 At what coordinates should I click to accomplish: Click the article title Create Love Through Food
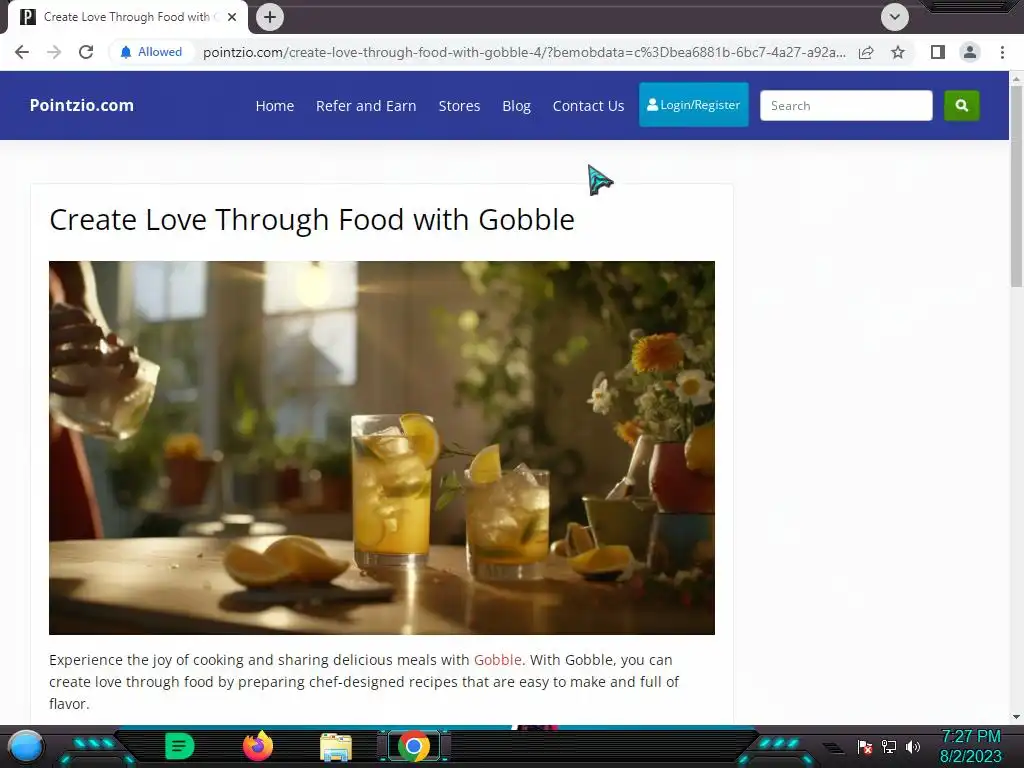pos(312,219)
